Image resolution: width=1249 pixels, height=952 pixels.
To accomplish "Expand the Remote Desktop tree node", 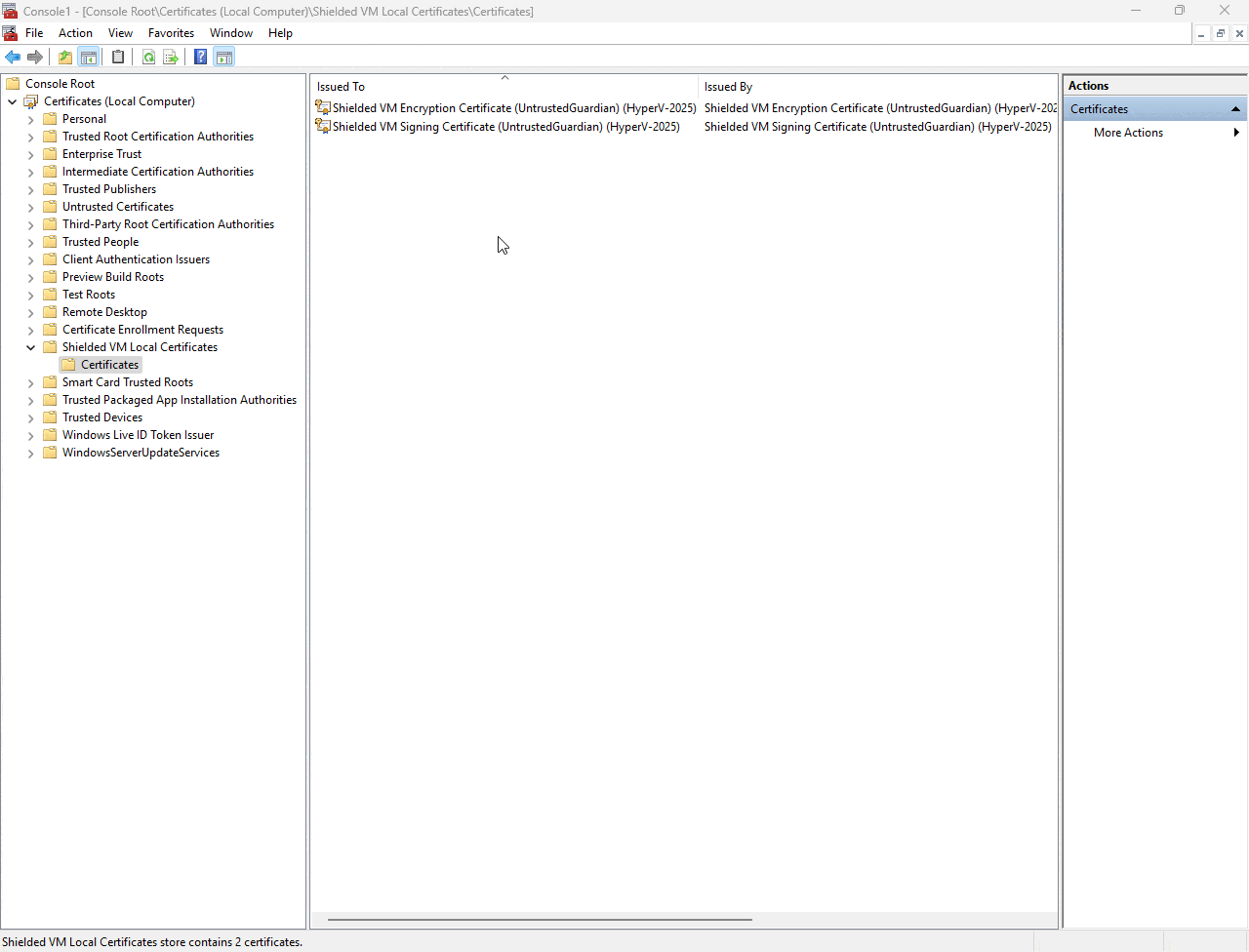I will click(x=30, y=311).
